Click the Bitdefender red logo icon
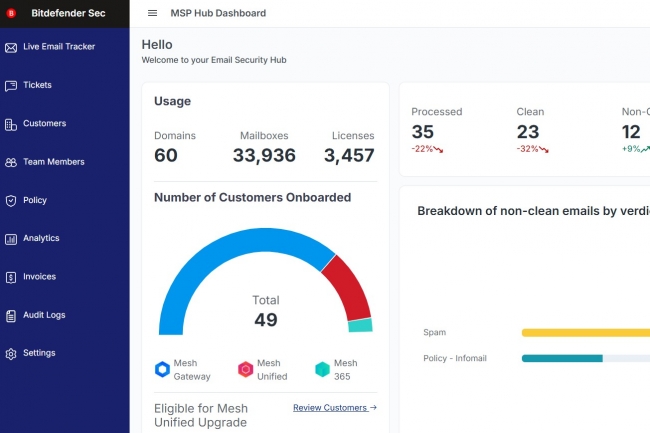 [x=12, y=13]
